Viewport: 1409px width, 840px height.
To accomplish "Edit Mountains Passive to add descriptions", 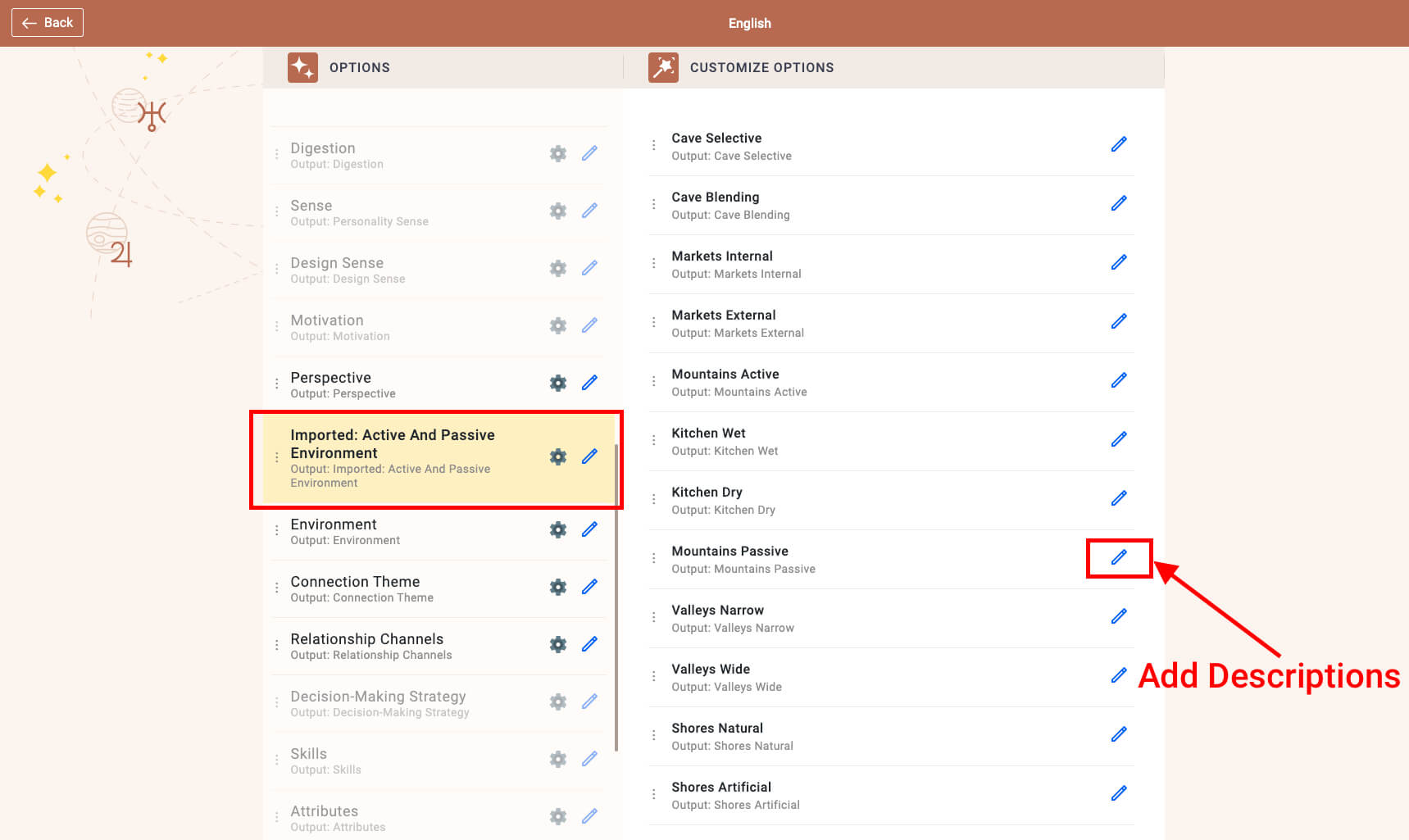I will pyautogui.click(x=1119, y=557).
